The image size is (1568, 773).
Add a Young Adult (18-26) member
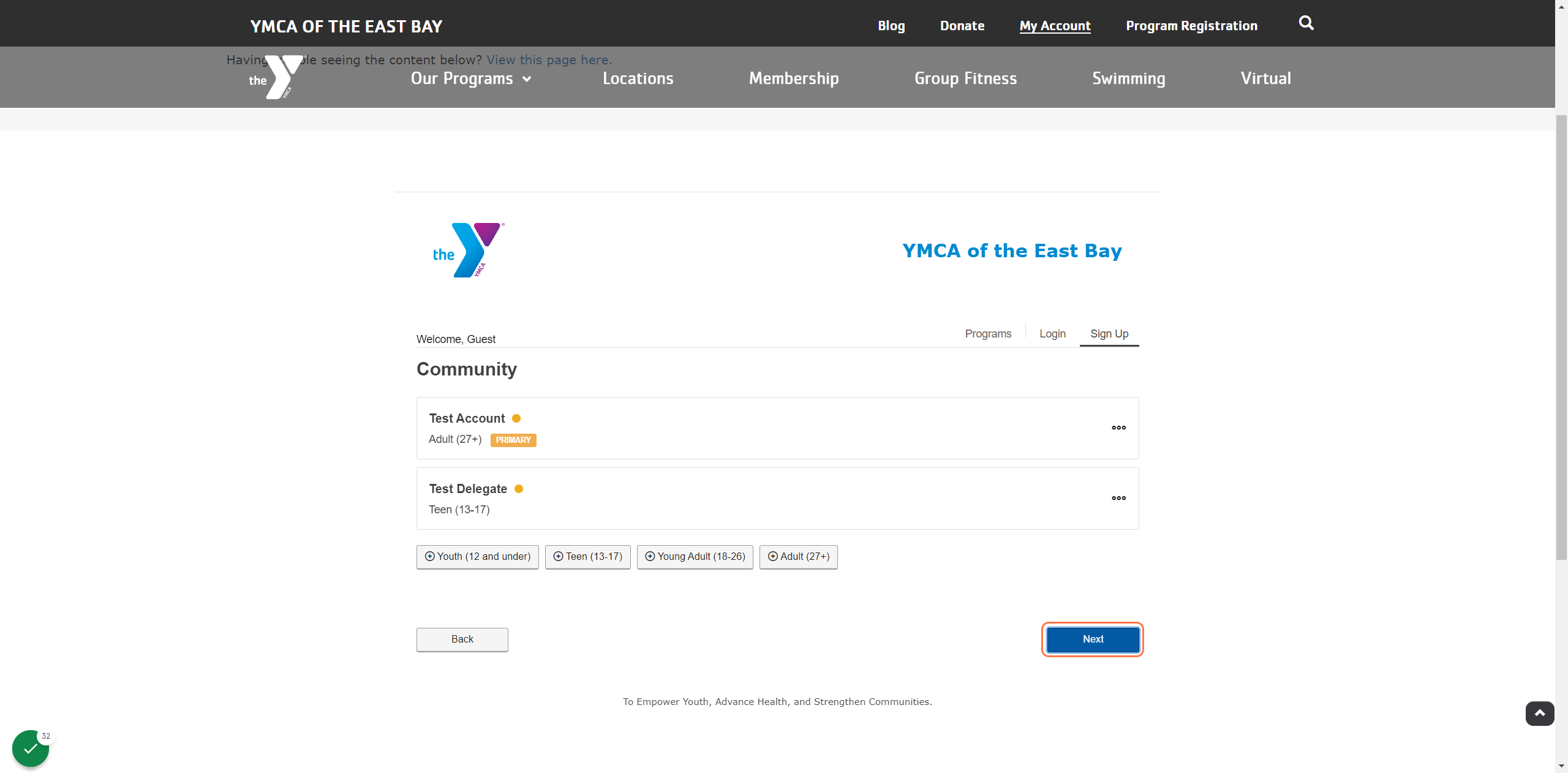pos(695,557)
